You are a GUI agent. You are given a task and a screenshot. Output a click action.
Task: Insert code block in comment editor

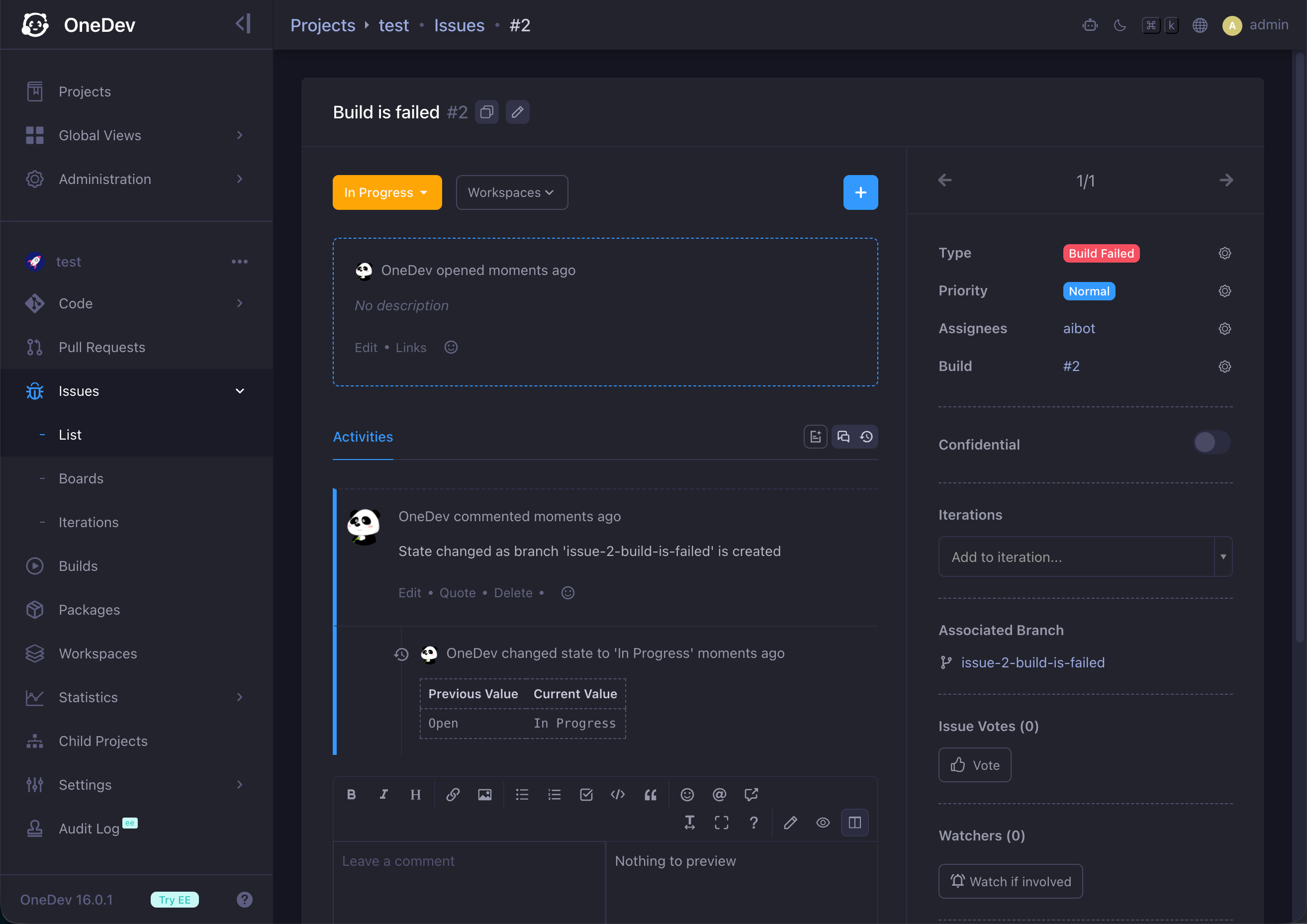tap(618, 794)
